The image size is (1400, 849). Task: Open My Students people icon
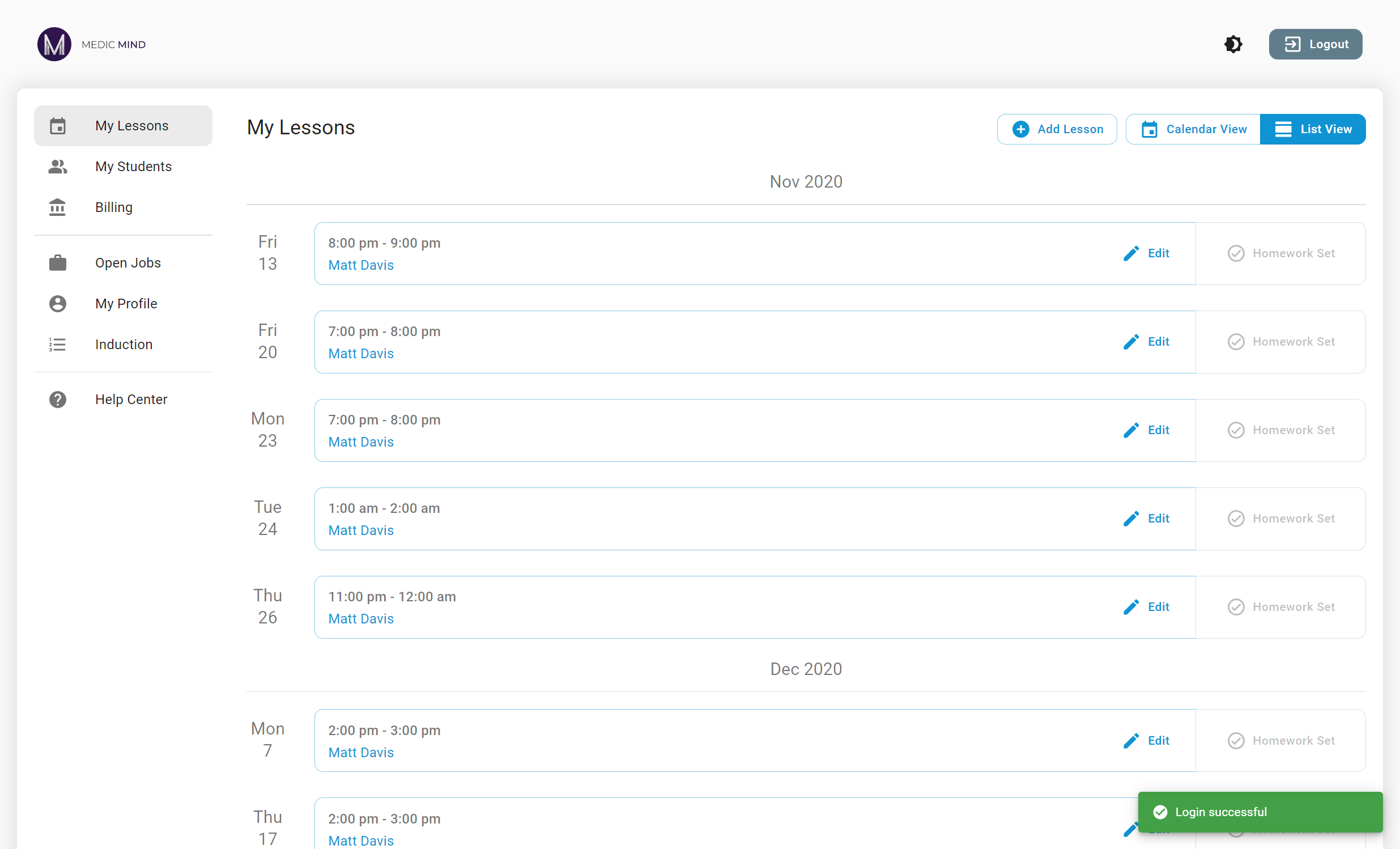click(x=57, y=167)
